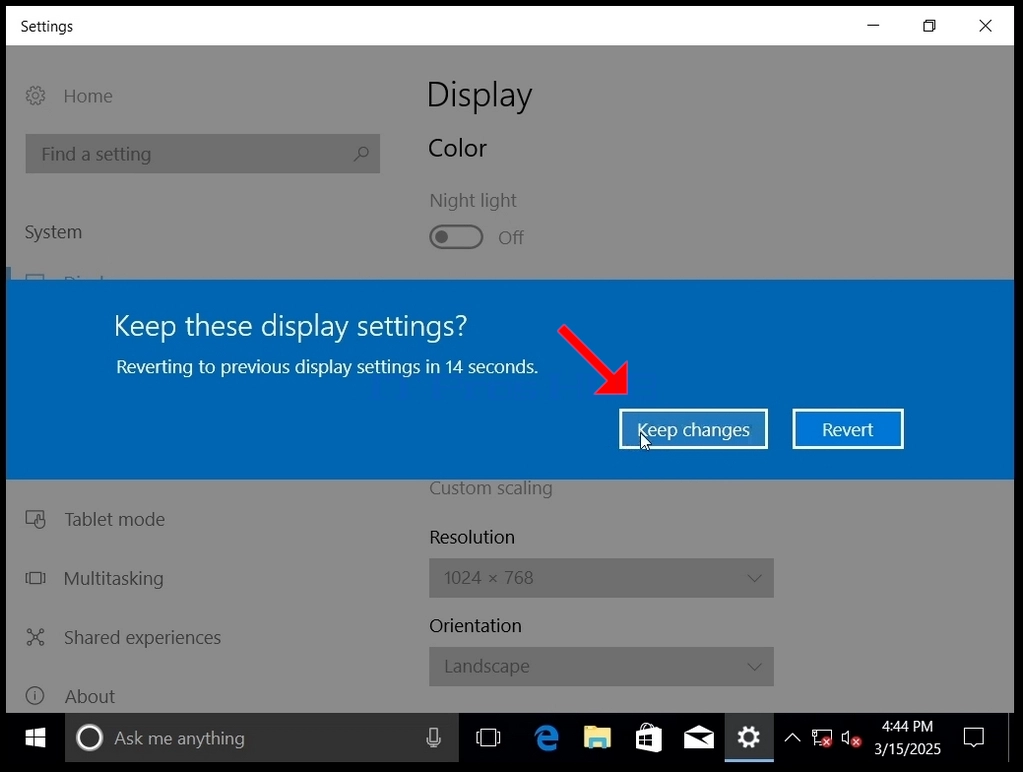
Task: Click the Revert button
Action: (x=847, y=429)
